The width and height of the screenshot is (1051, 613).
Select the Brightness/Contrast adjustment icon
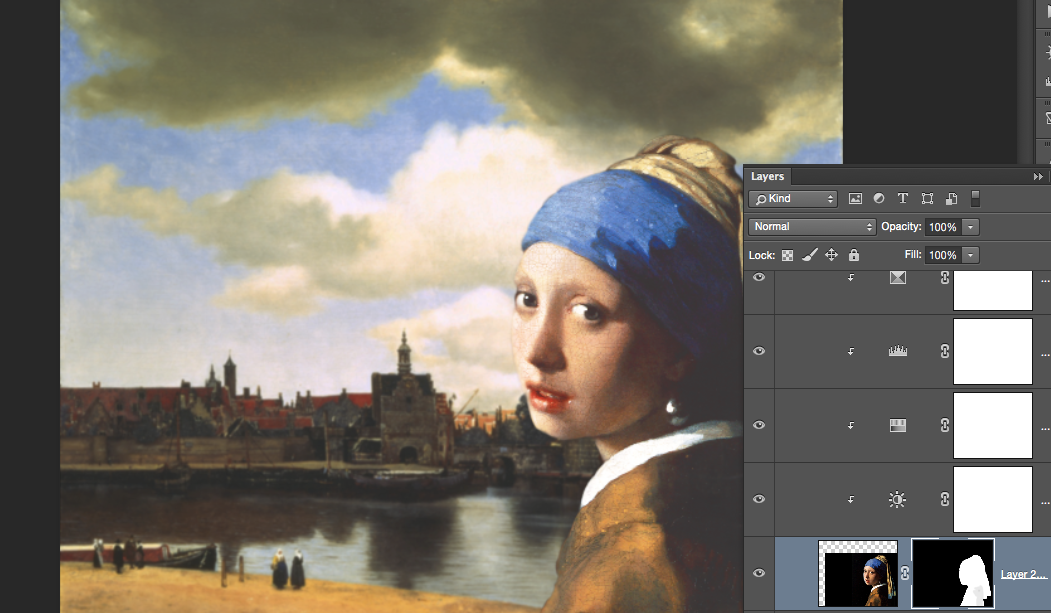click(x=897, y=499)
